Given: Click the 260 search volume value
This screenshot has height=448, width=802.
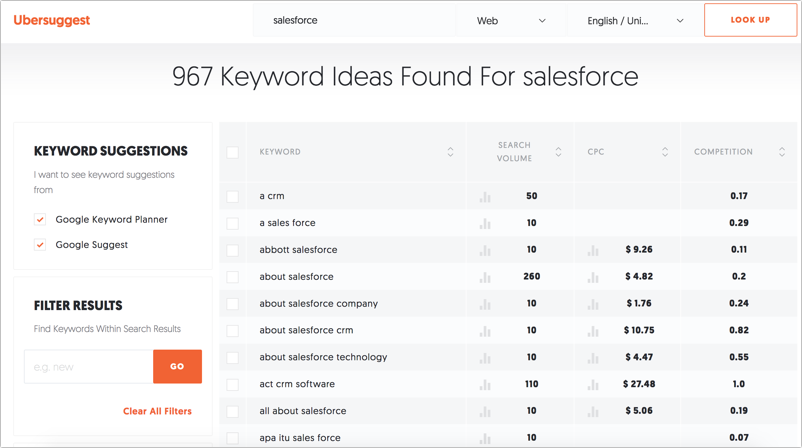Looking at the screenshot, I should 531,277.
